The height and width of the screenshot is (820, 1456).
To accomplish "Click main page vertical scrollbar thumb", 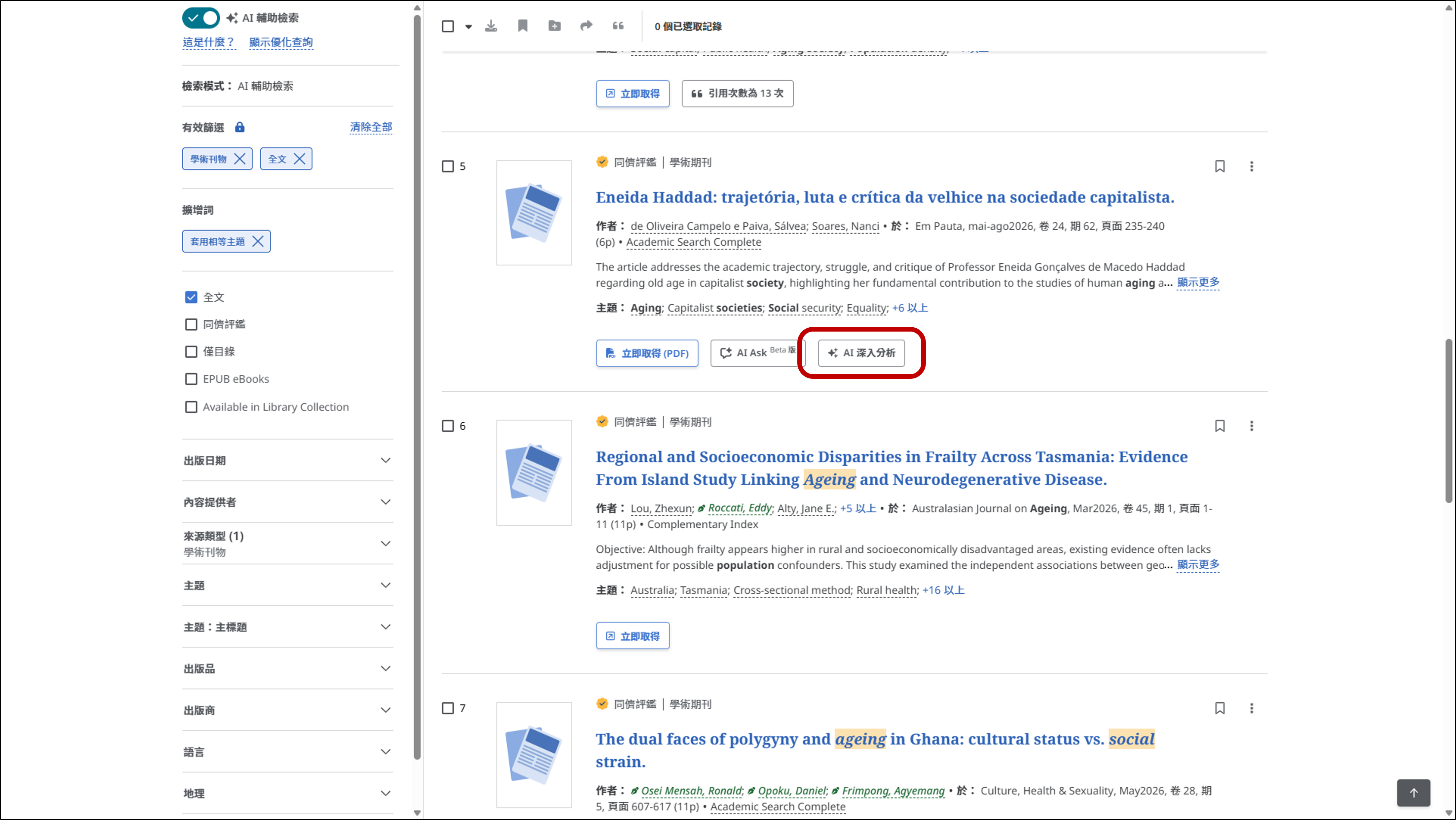I will [x=1449, y=420].
